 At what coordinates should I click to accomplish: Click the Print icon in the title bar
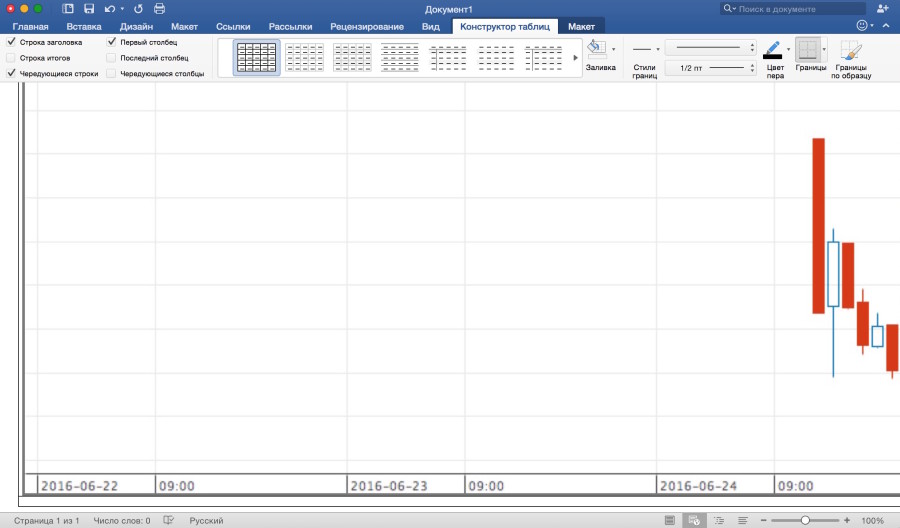click(x=159, y=9)
